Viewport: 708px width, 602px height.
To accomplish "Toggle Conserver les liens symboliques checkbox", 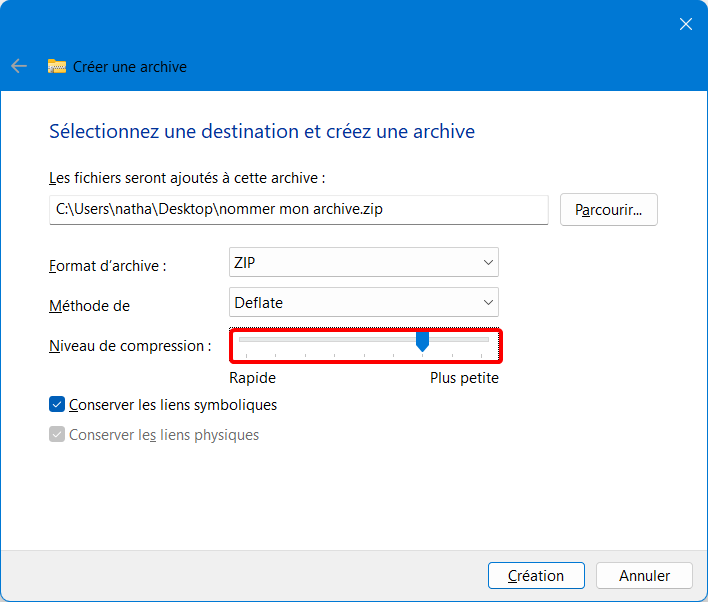I will (57, 404).
